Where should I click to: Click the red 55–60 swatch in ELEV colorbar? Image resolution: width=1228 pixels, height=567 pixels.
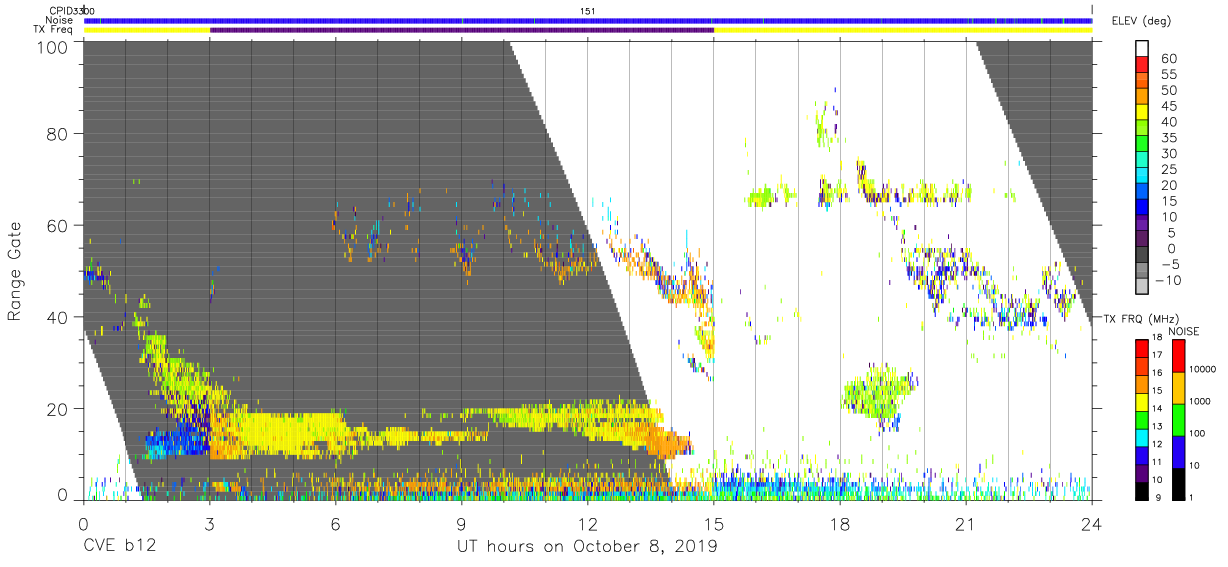pyautogui.click(x=1141, y=66)
